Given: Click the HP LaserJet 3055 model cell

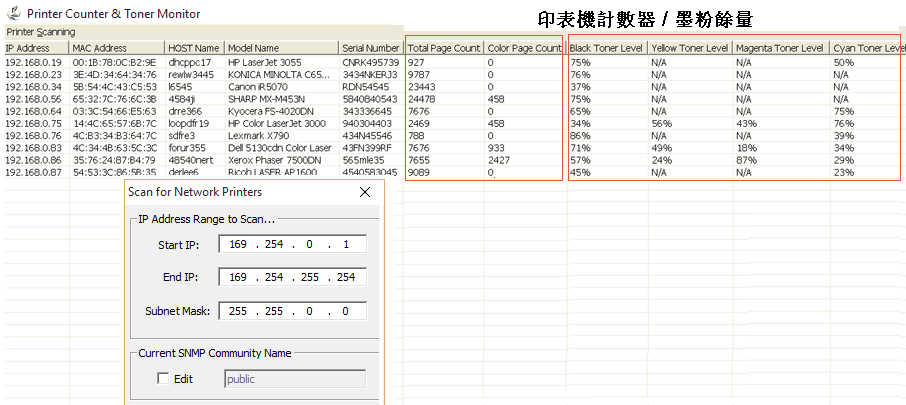Looking at the screenshot, I should (265, 62).
